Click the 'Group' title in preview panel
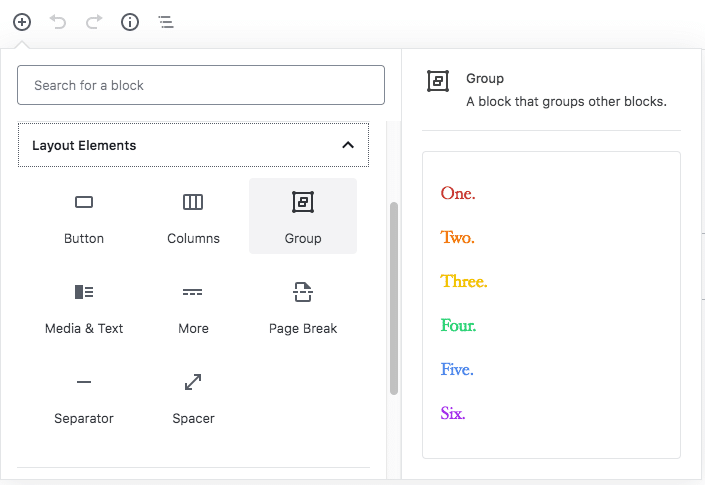Screen dimensions: 705x485 click(x=485, y=78)
